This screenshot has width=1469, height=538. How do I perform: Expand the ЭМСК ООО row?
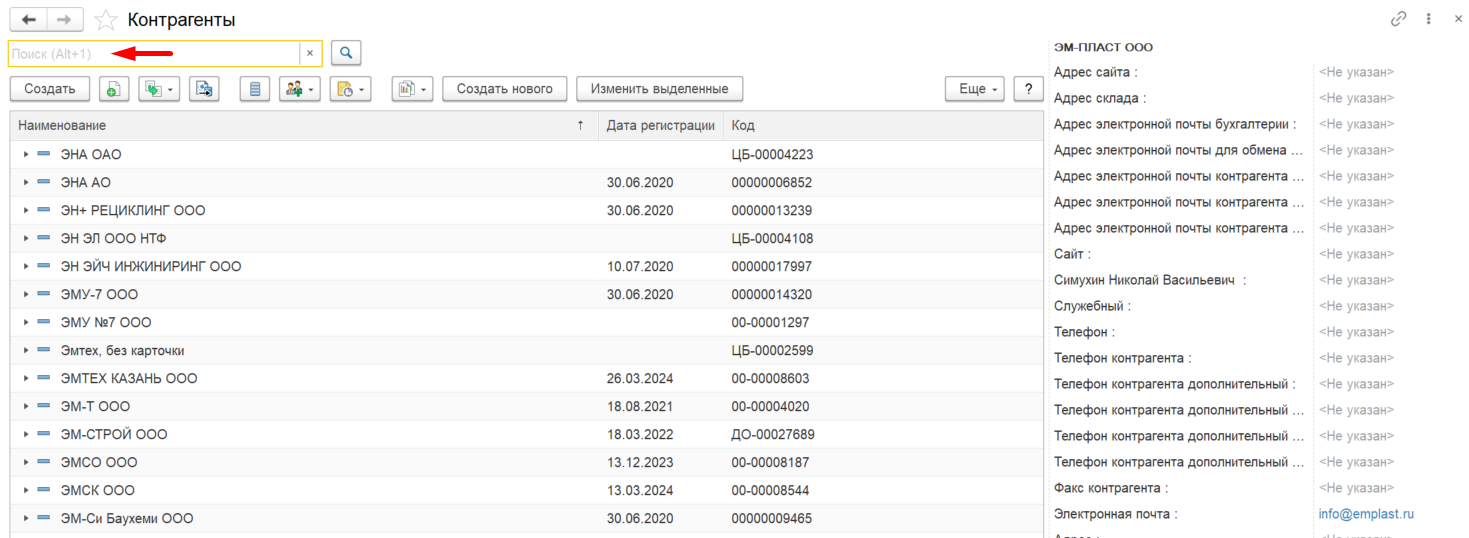[26, 491]
